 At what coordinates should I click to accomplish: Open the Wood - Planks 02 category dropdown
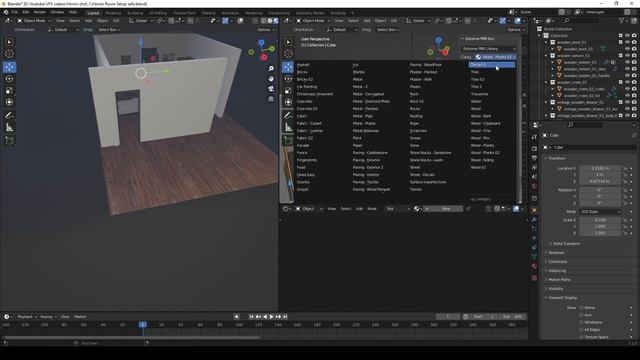[496, 57]
